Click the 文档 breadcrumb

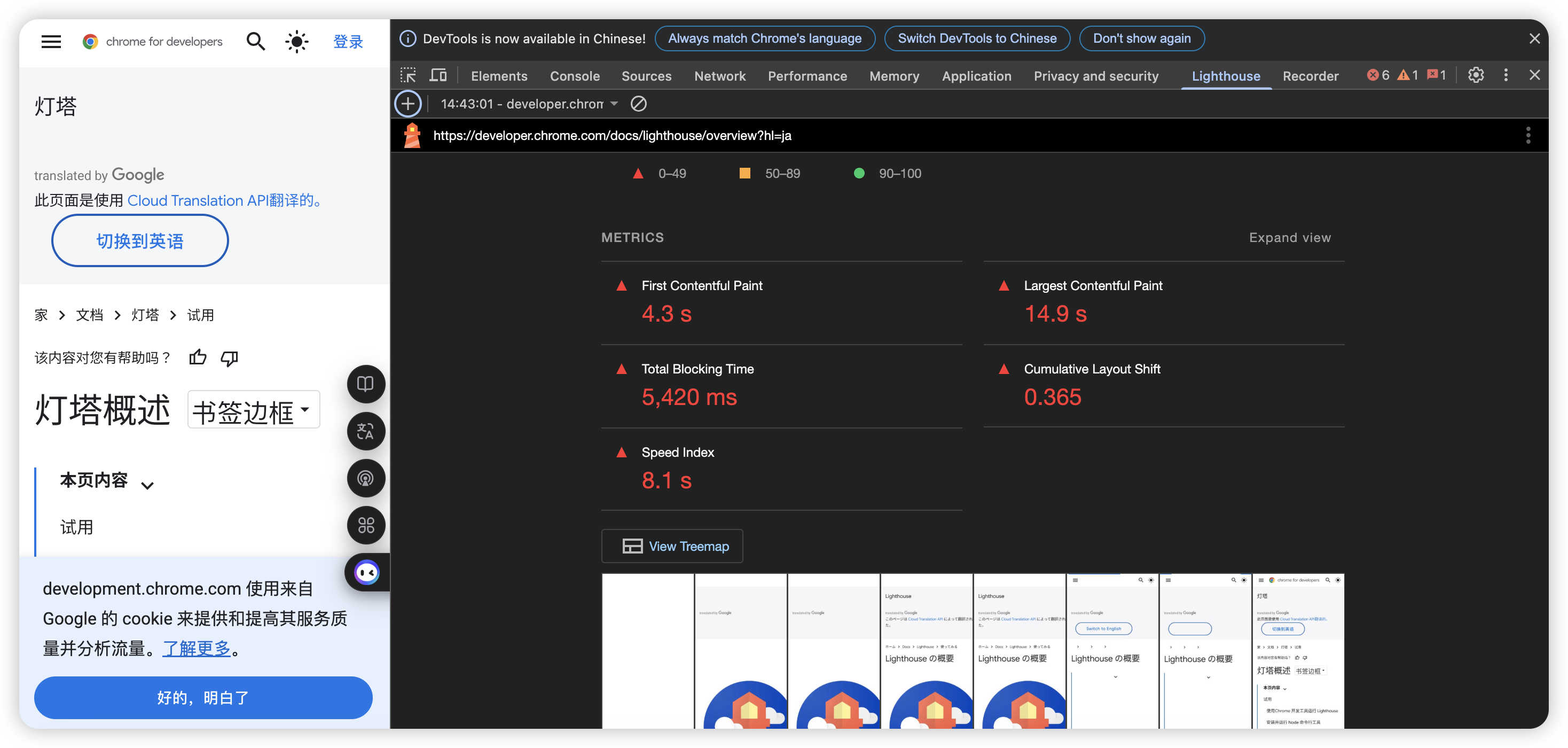pos(90,315)
